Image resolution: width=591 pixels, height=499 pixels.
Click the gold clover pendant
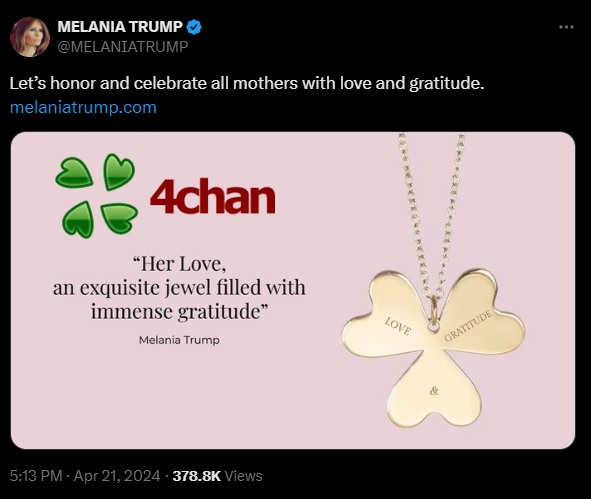tap(433, 347)
